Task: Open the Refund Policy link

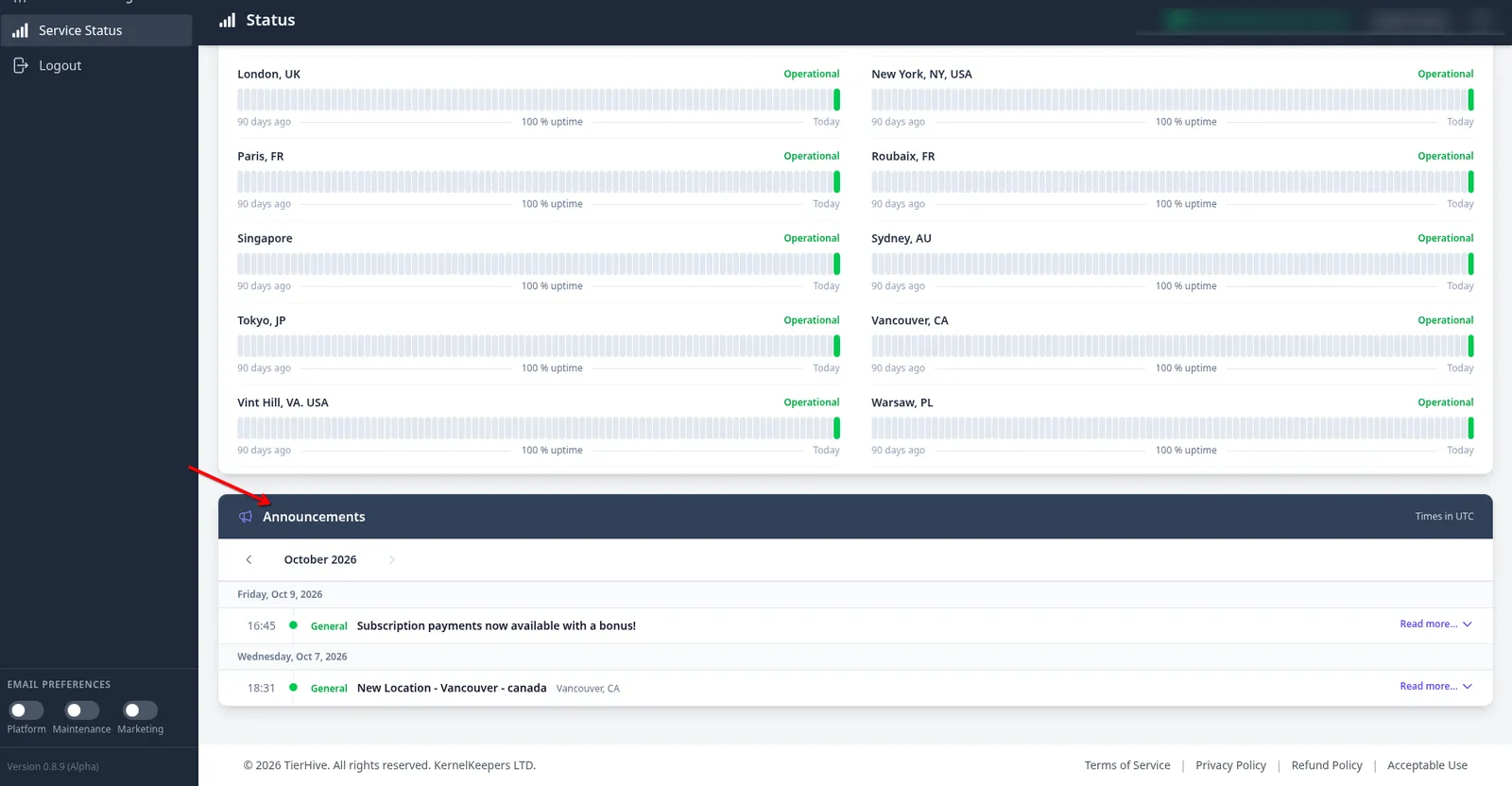Action: (1327, 765)
